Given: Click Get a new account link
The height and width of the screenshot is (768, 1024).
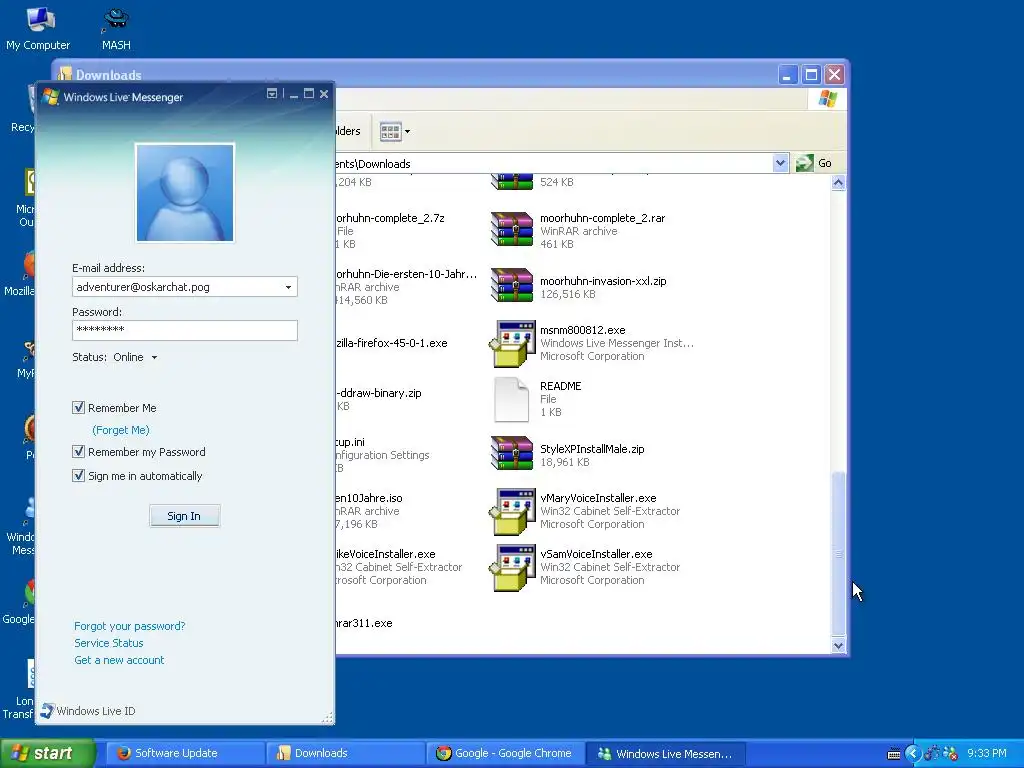Looking at the screenshot, I should coord(119,660).
